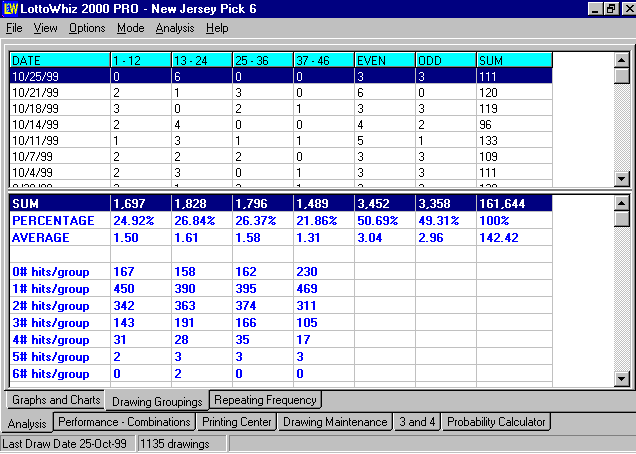Viewport: 636px width, 454px height.
Task: Click the 13 - 24 column header
Action: [x=202, y=60]
